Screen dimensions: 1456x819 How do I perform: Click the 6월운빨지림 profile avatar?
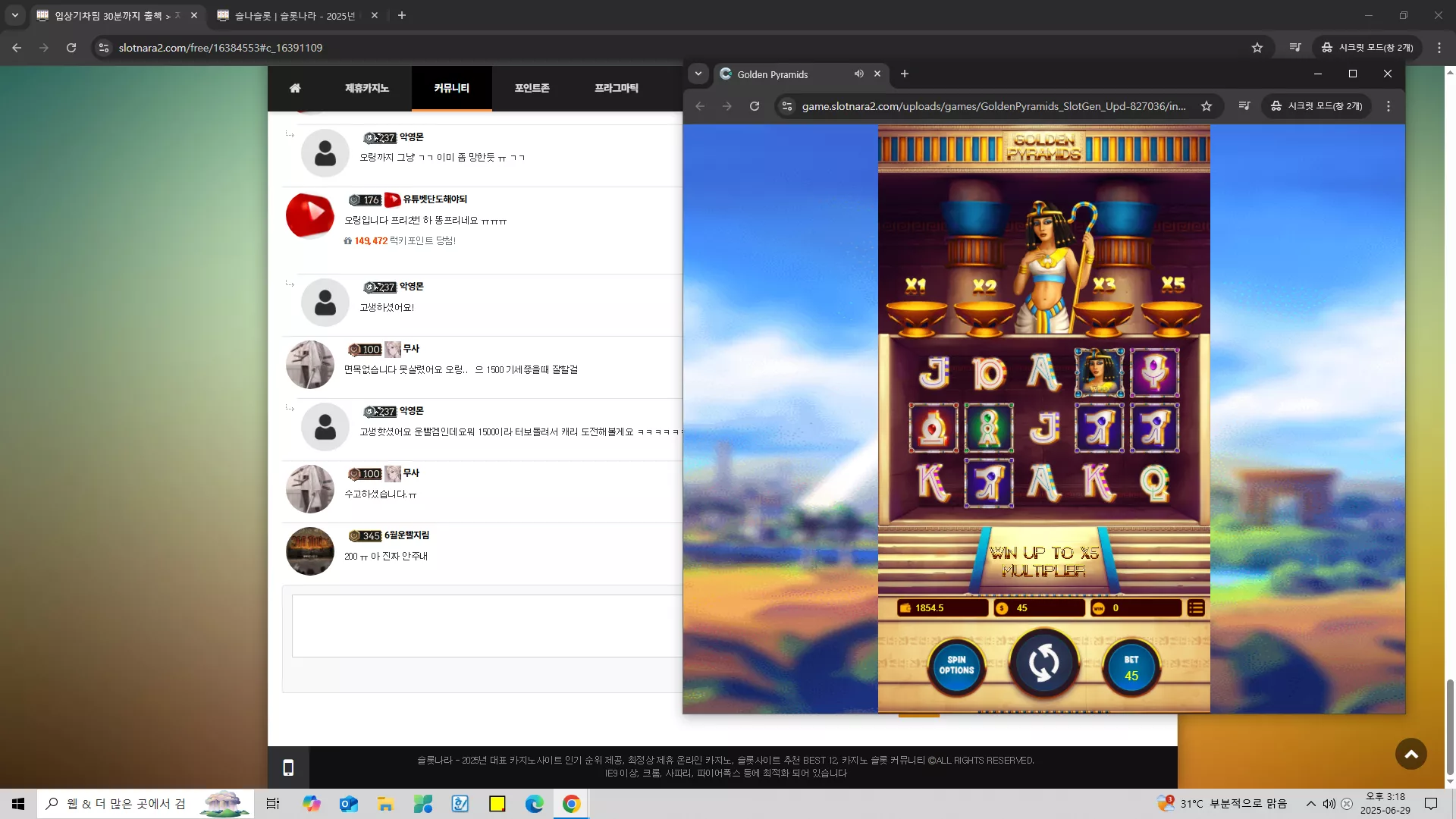[x=310, y=551]
